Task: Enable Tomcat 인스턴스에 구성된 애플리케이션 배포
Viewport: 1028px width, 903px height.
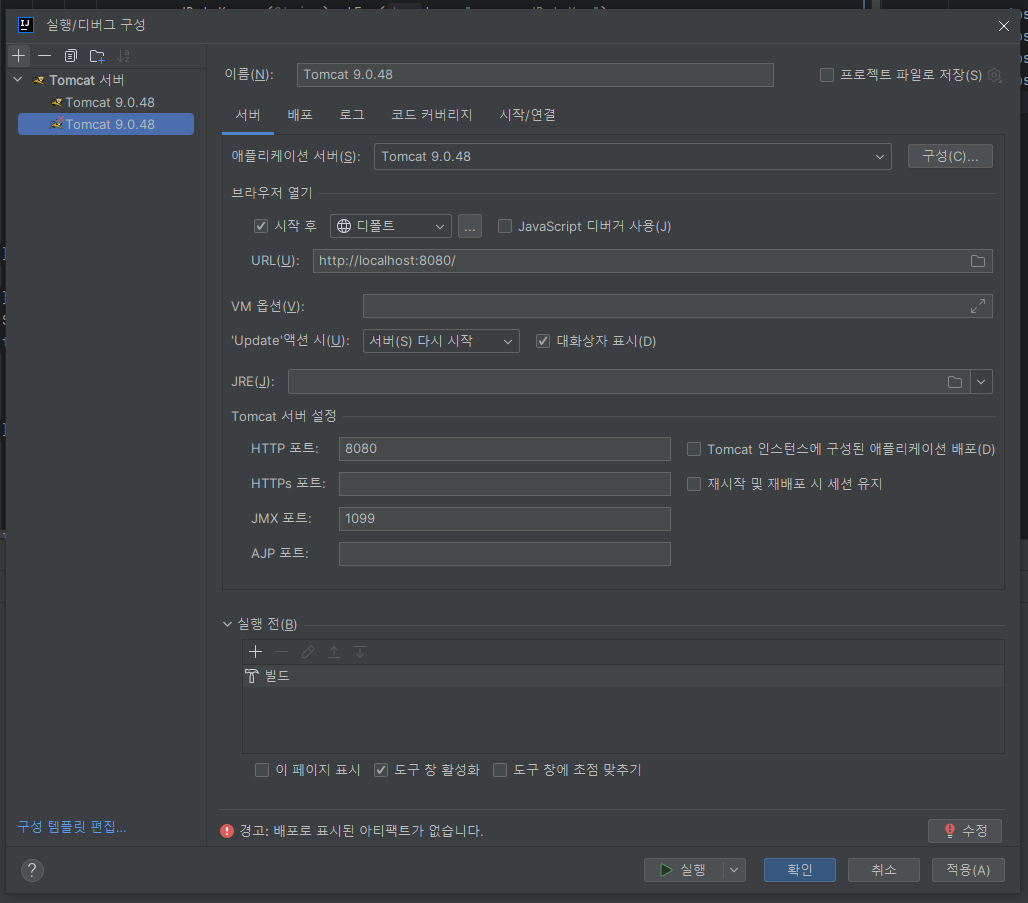Action: [694, 449]
